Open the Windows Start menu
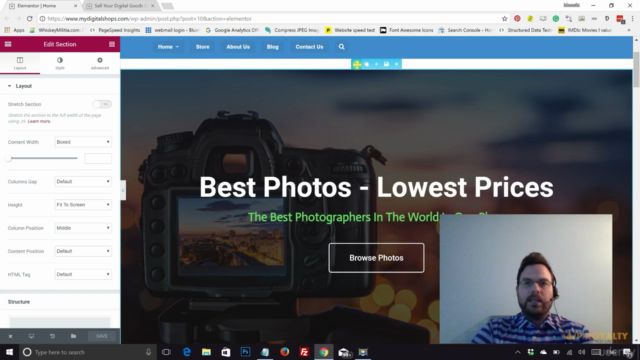 (x=9, y=352)
